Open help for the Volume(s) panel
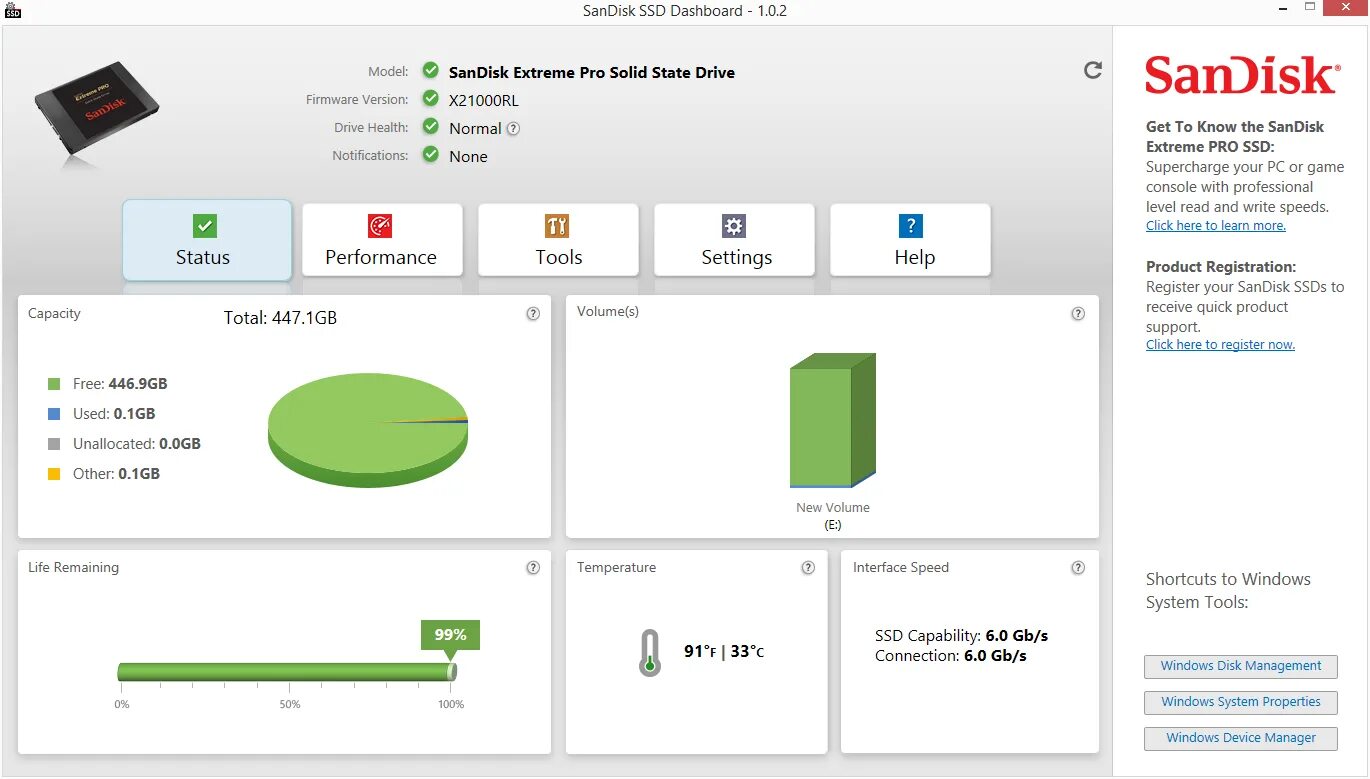 pyautogui.click(x=1078, y=313)
